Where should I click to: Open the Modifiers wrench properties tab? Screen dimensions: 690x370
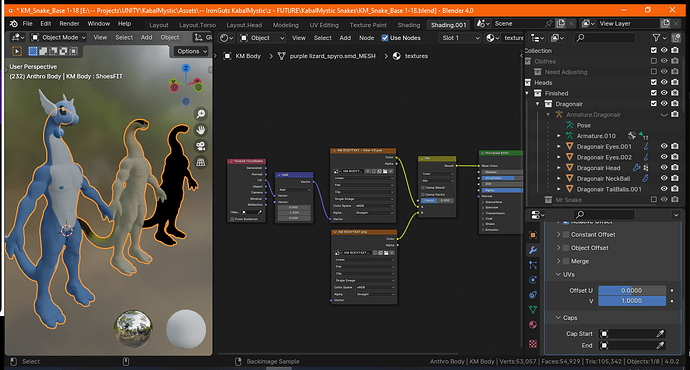(x=533, y=250)
